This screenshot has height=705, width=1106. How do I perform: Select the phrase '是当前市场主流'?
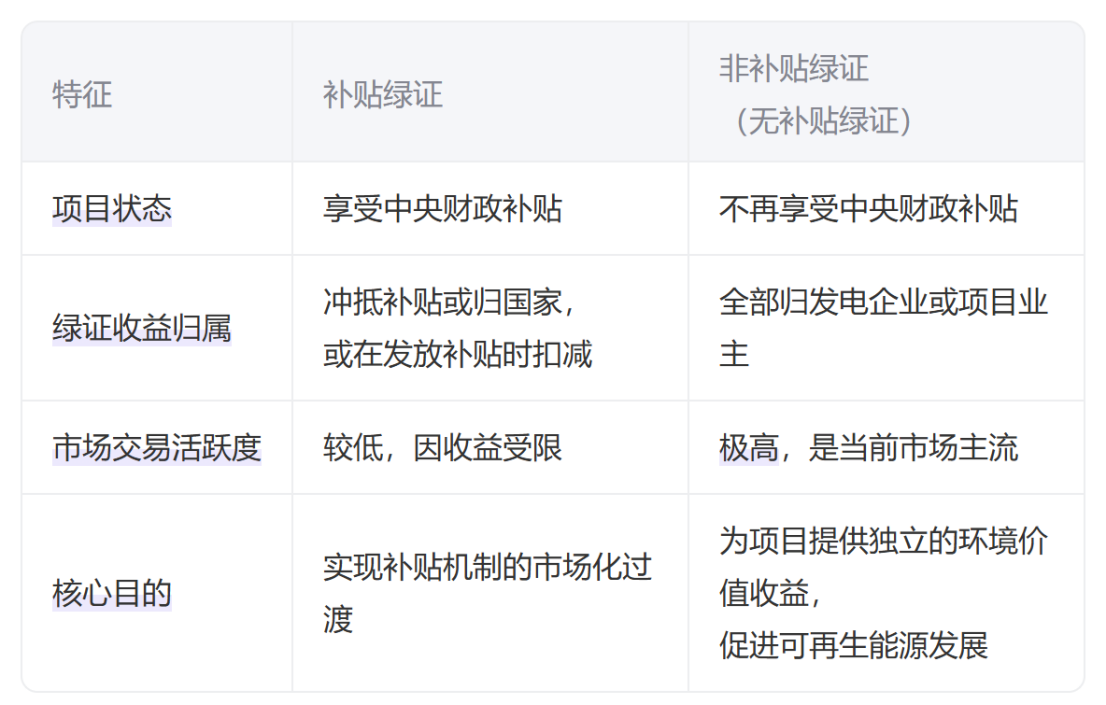tap(913, 448)
